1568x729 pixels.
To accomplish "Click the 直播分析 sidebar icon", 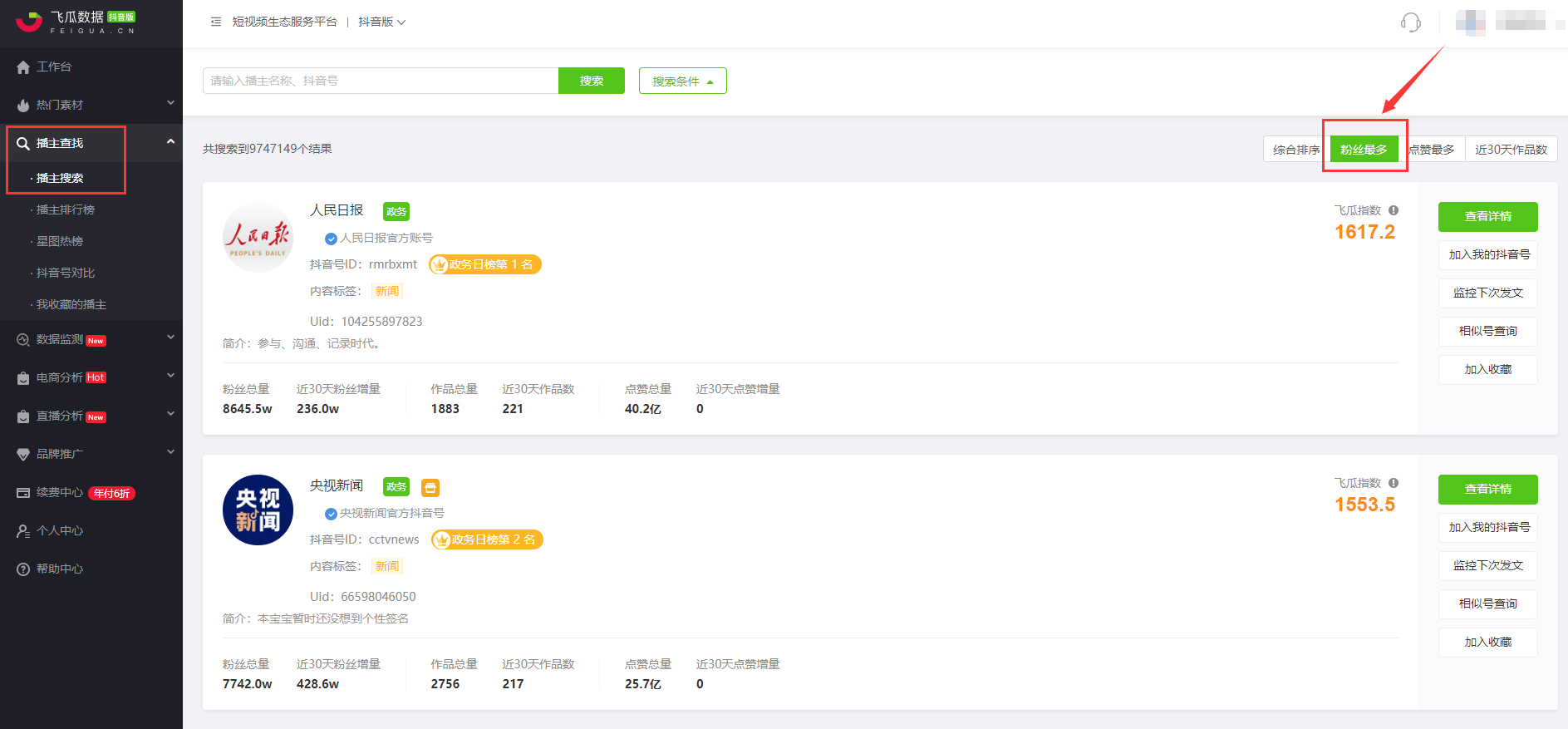I will pyautogui.click(x=23, y=416).
